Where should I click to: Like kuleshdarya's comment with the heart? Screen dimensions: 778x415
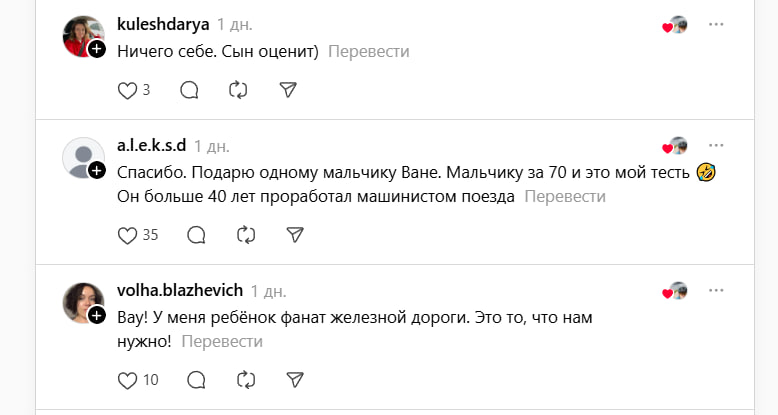(x=127, y=90)
